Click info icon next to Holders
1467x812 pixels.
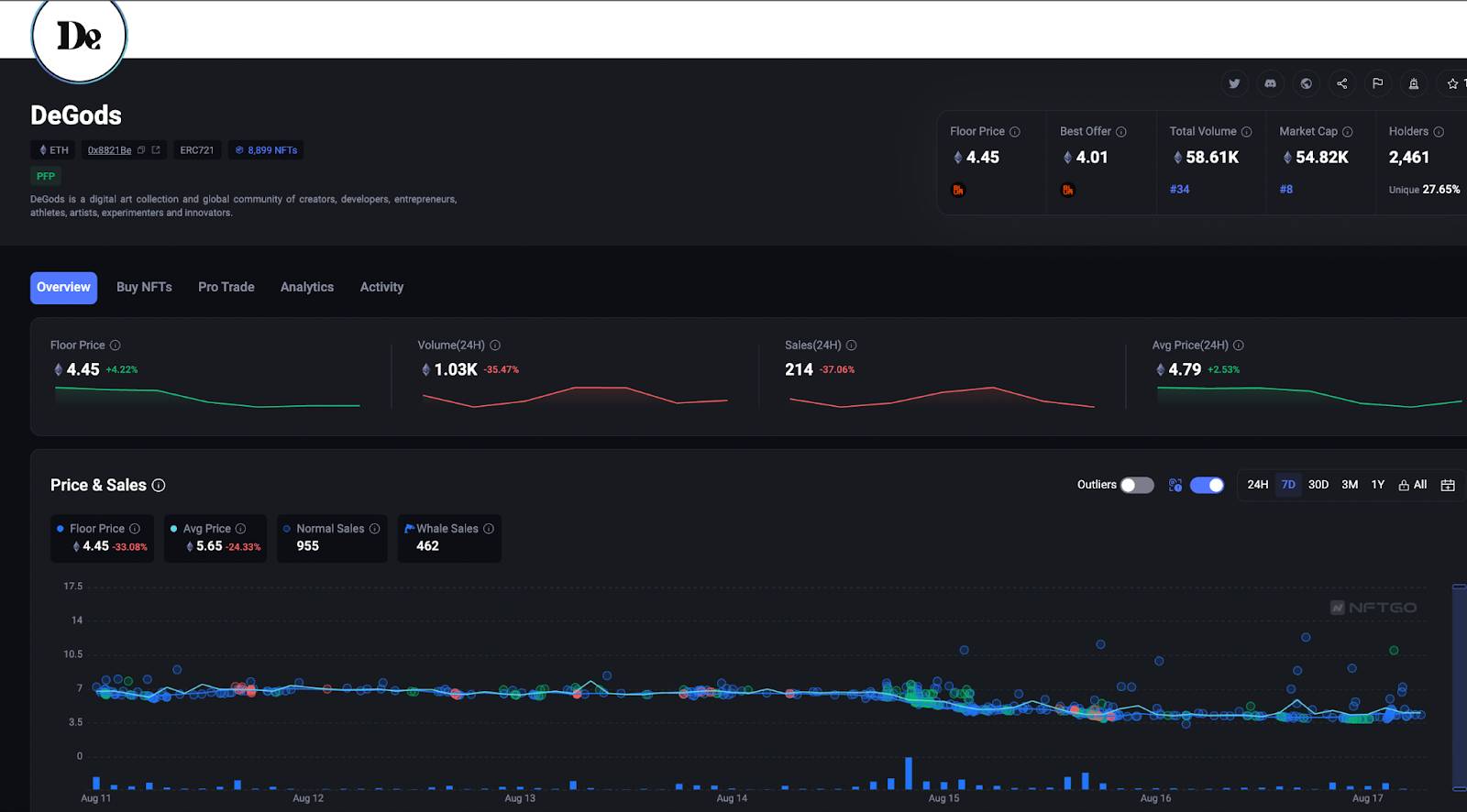pyautogui.click(x=1439, y=132)
